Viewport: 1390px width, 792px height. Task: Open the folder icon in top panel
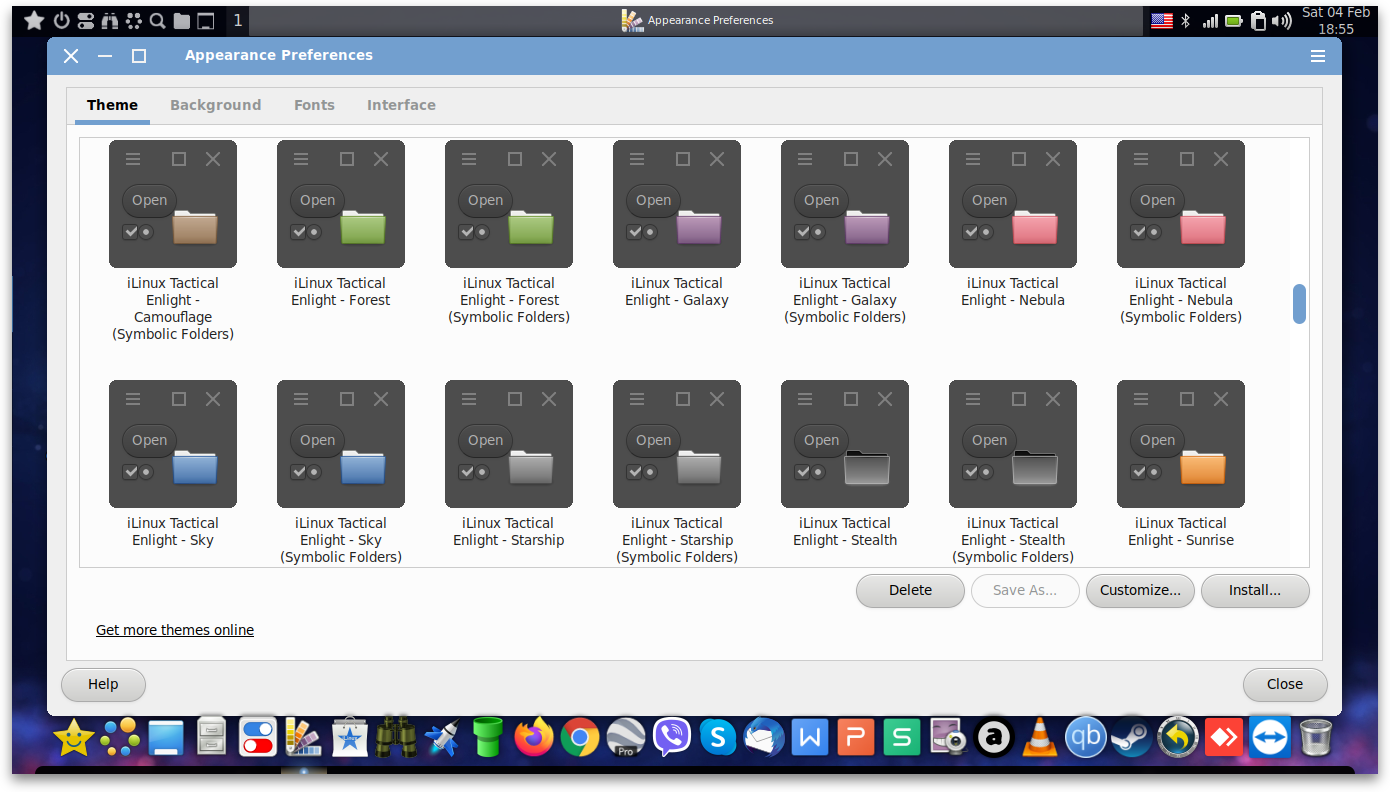click(x=181, y=20)
